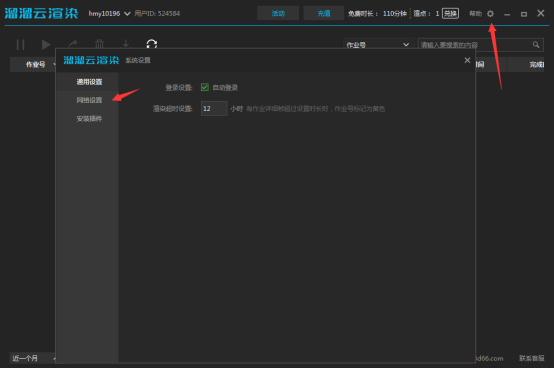554x369 pixels.
Task: Open the 近一个月 time range dropdown
Action: (33, 358)
